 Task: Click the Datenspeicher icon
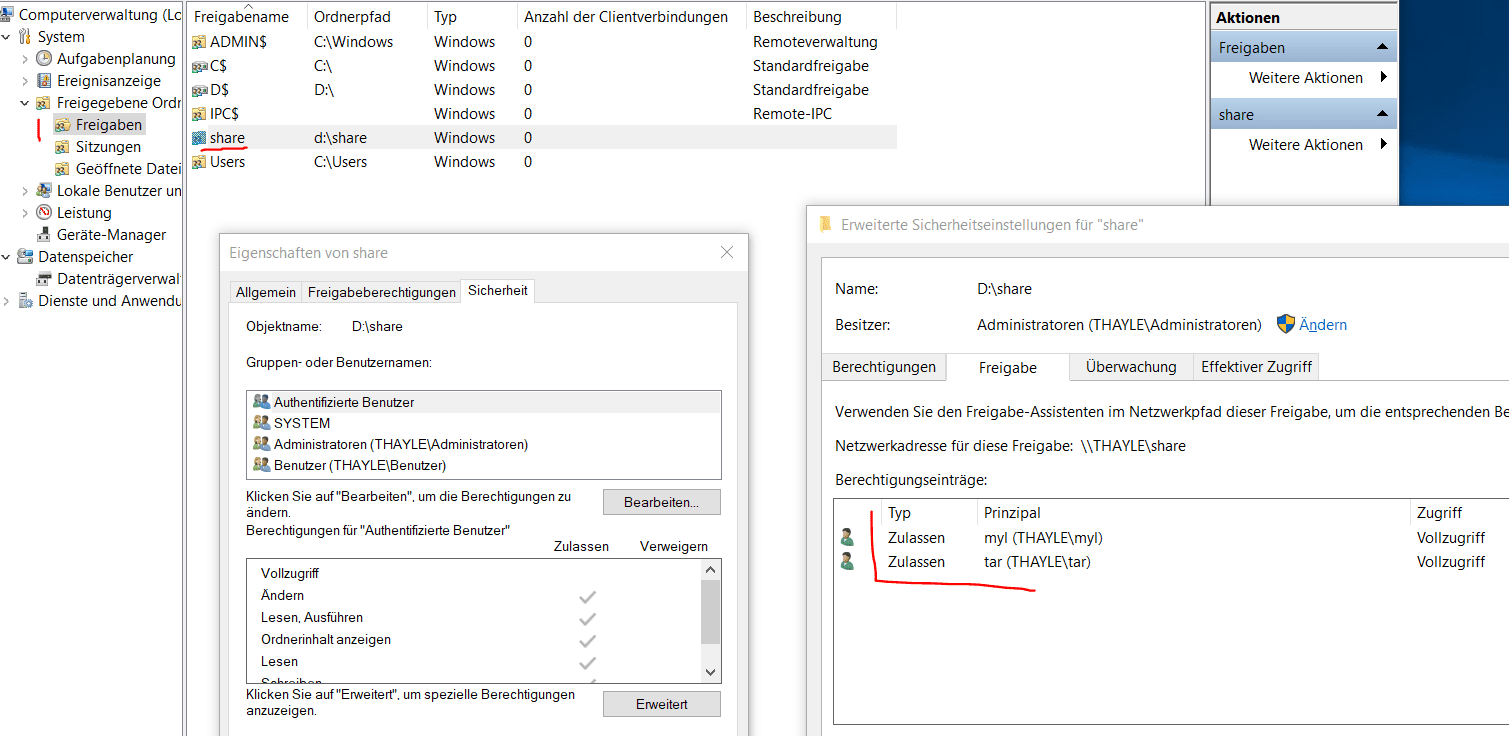click(25, 257)
